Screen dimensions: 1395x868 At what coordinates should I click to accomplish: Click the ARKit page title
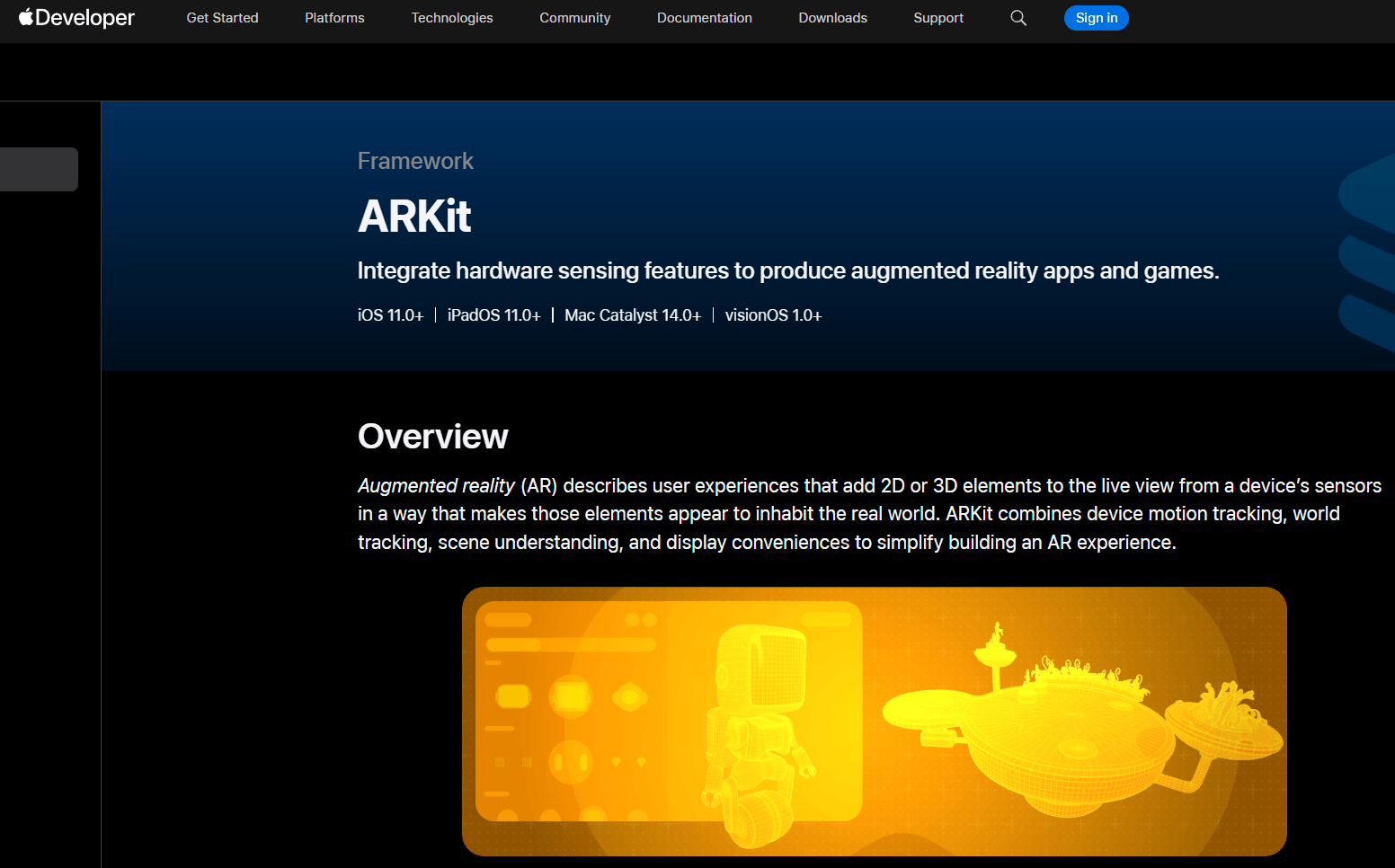tap(414, 217)
